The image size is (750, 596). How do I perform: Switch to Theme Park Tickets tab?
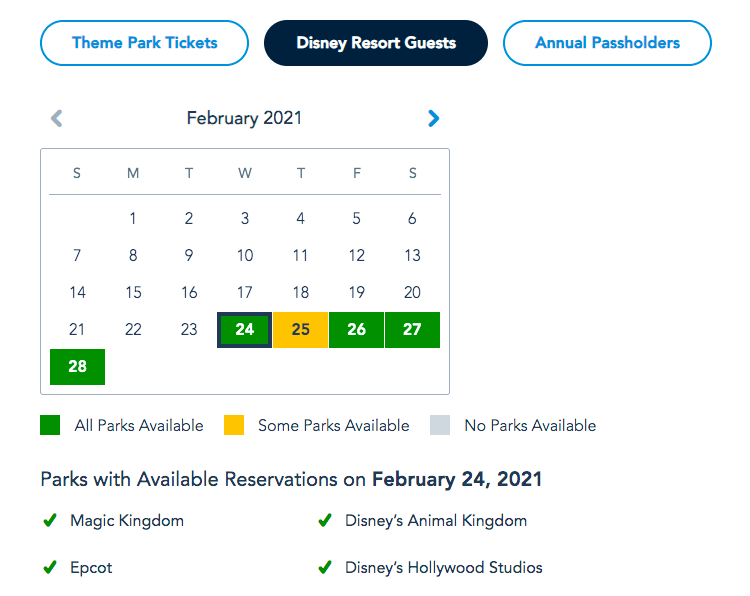(144, 43)
